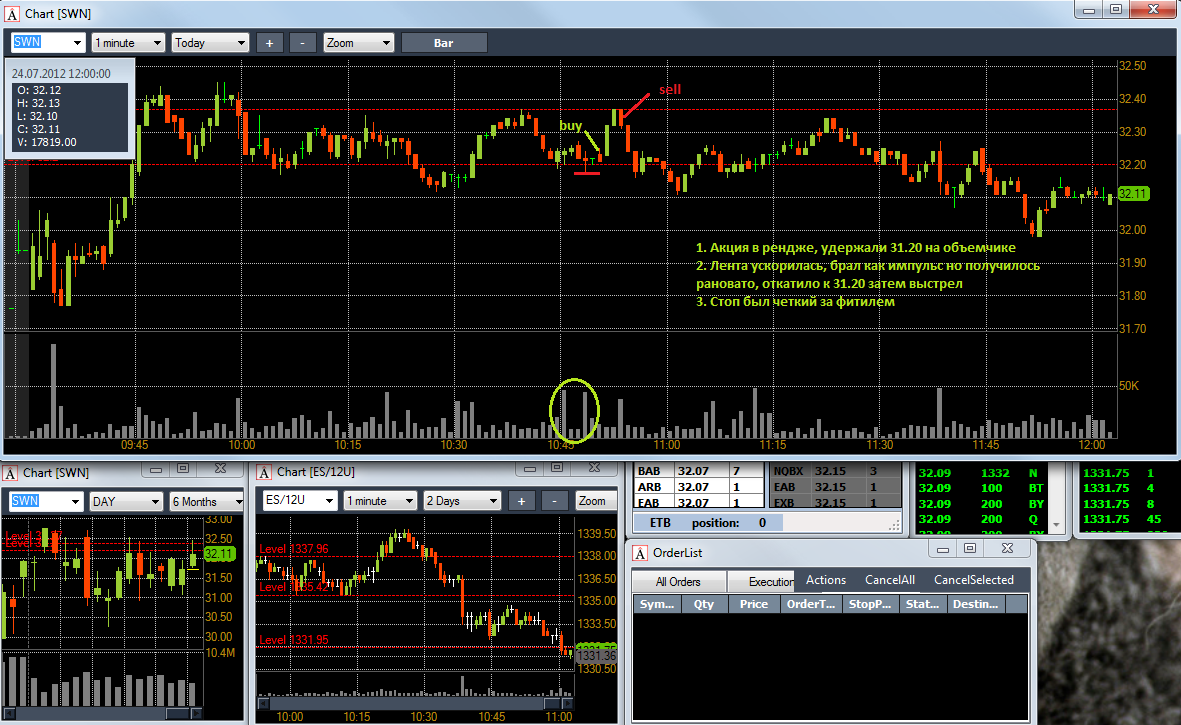Click the NQBX 32.15 ask row

(x=834, y=471)
